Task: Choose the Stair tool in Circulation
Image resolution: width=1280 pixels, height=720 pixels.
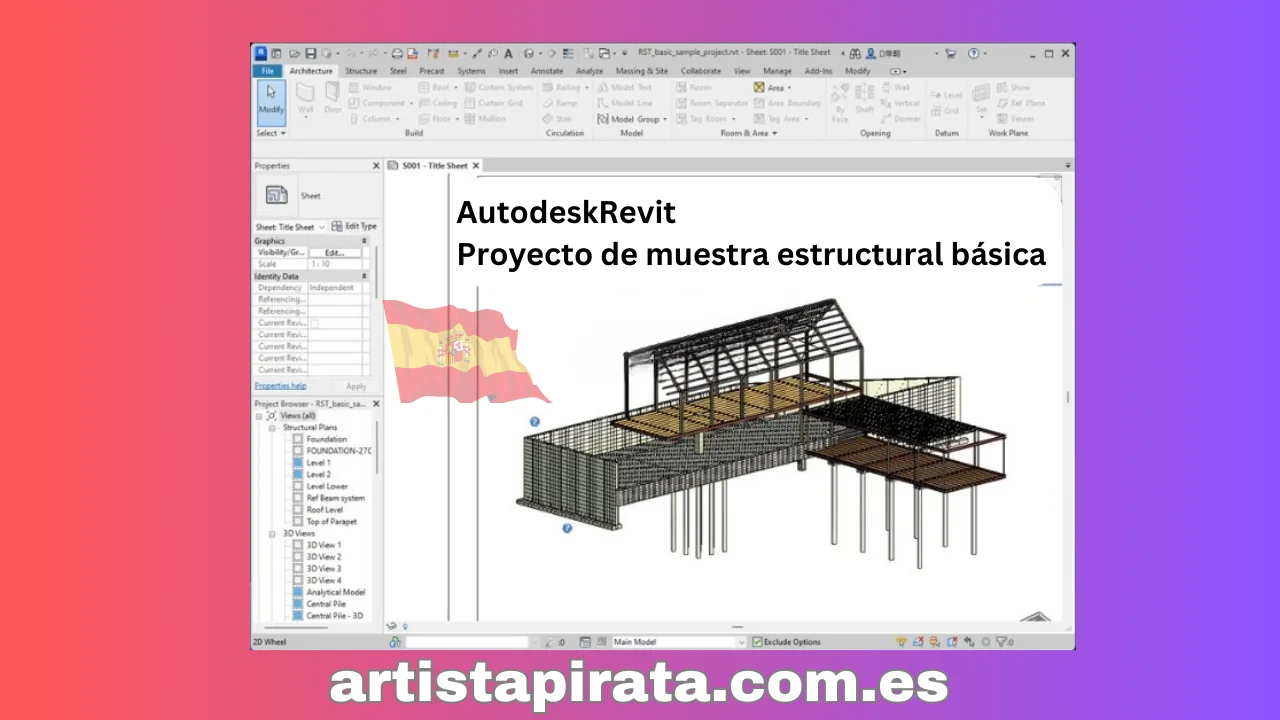Action: (x=557, y=118)
